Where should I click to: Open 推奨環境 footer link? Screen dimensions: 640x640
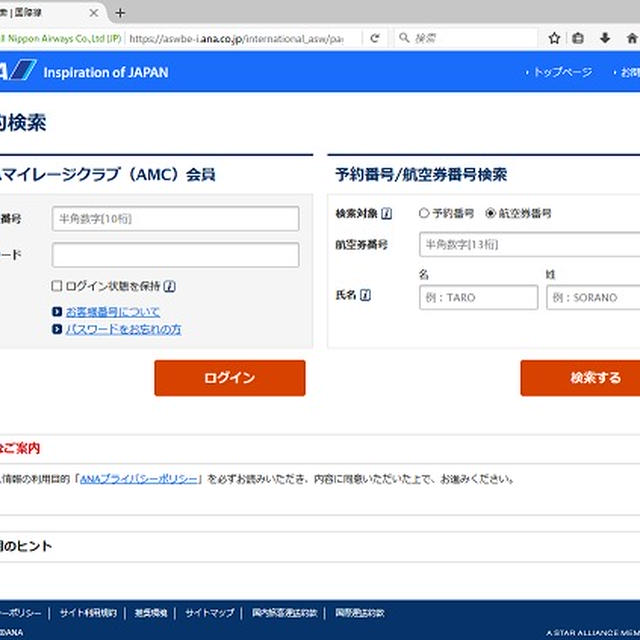(151, 613)
